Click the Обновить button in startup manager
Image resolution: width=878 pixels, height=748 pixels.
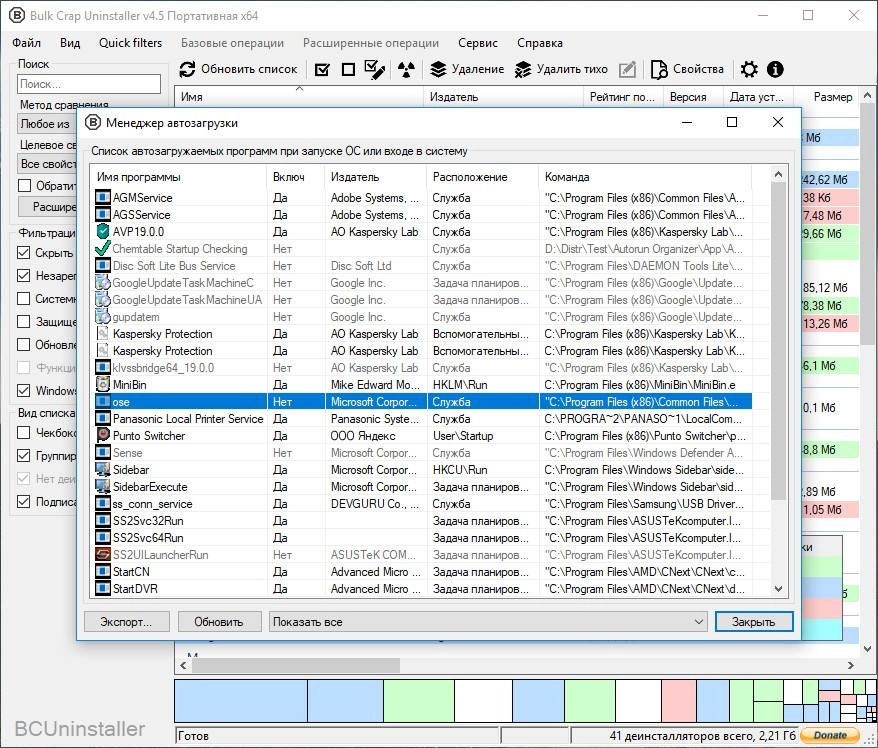coord(219,621)
